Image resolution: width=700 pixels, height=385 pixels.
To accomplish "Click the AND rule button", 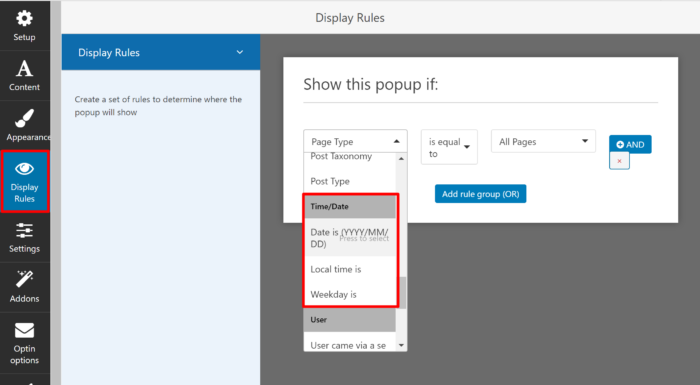I will [630, 144].
